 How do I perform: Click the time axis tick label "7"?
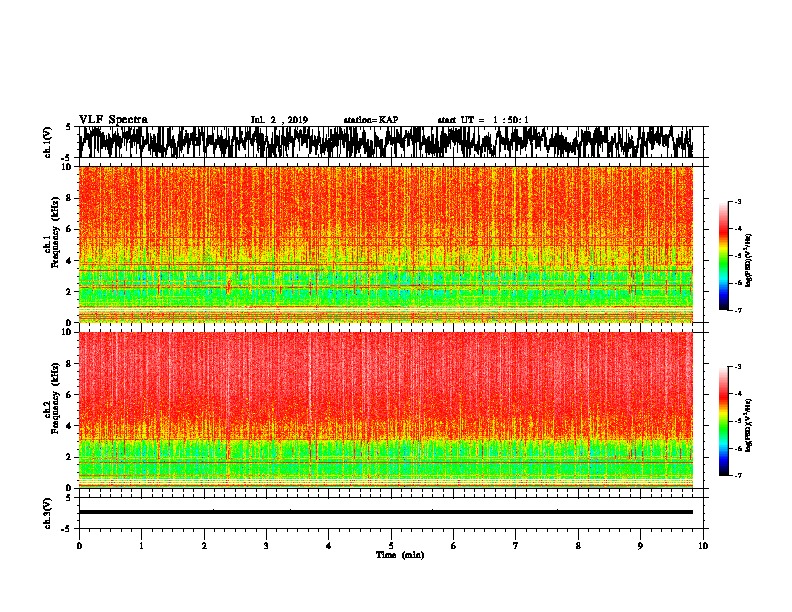(516, 546)
